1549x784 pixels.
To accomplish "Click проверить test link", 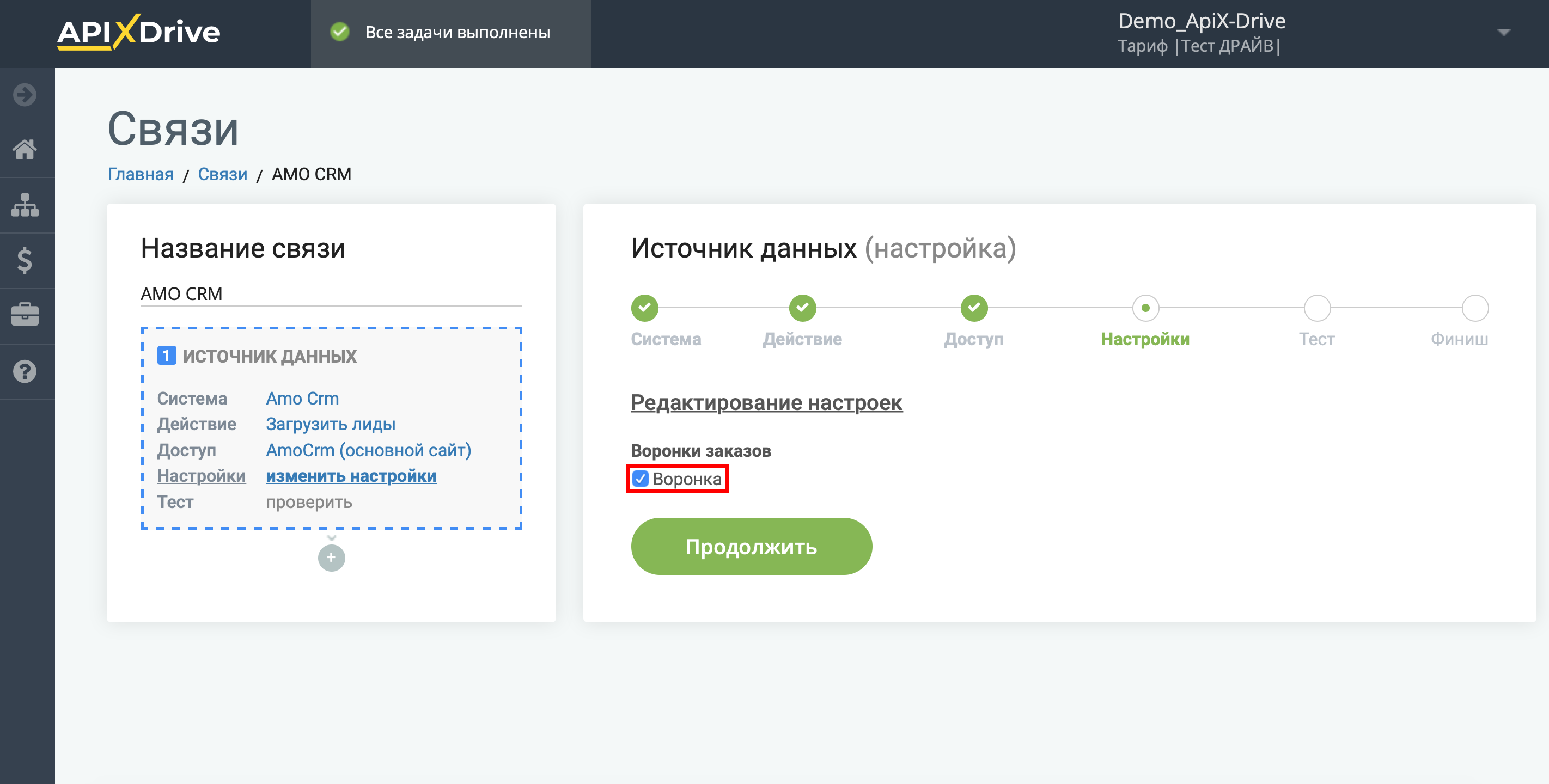I will pyautogui.click(x=309, y=502).
